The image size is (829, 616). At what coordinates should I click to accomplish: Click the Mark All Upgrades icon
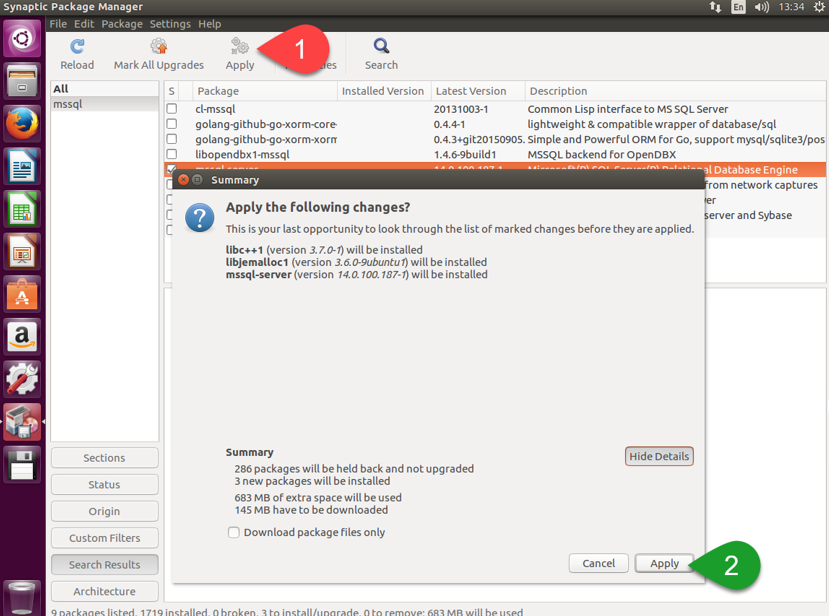coord(158,47)
